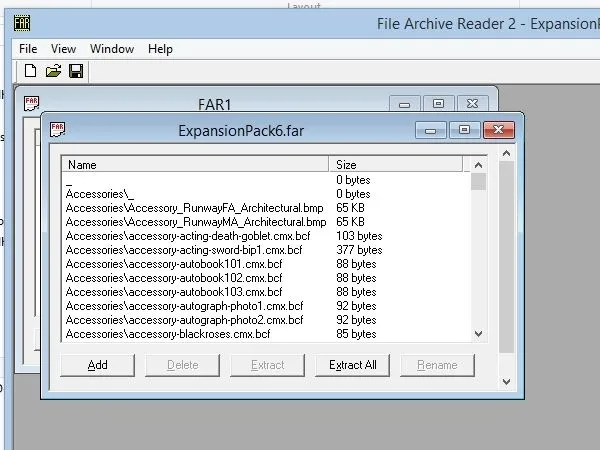
Task: Sort the list by the Name column header
Action: [x=195, y=165]
